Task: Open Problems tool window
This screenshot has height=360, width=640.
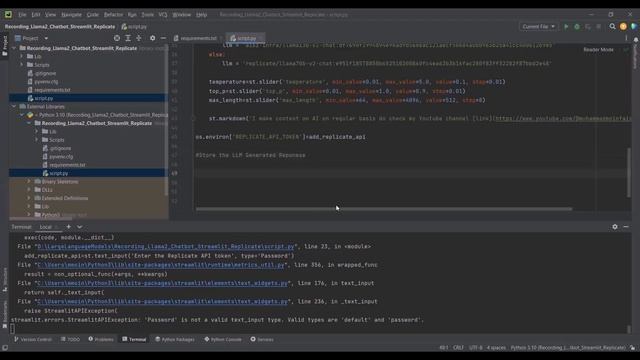Action: tap(101, 339)
